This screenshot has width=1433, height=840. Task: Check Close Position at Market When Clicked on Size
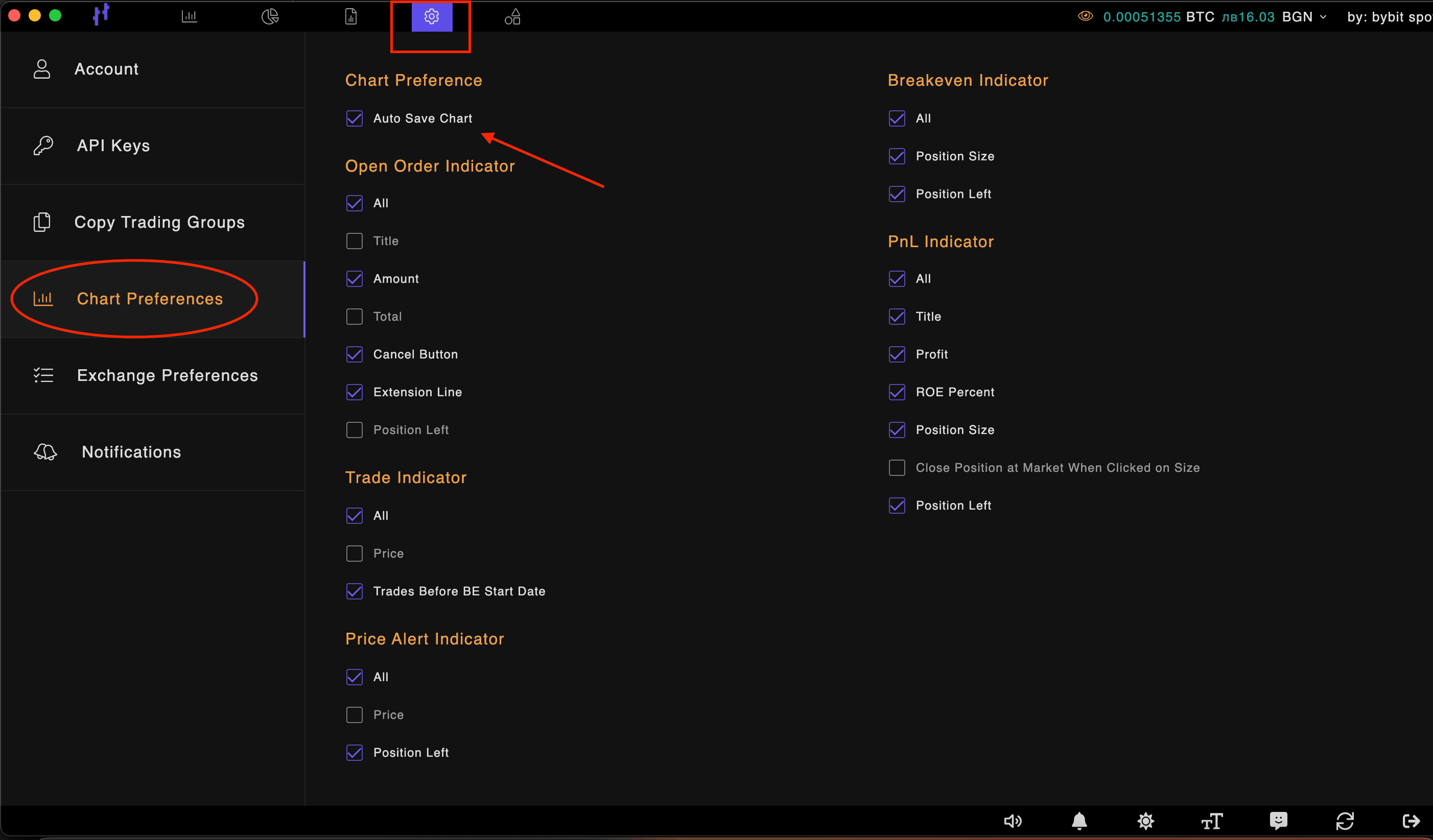896,467
